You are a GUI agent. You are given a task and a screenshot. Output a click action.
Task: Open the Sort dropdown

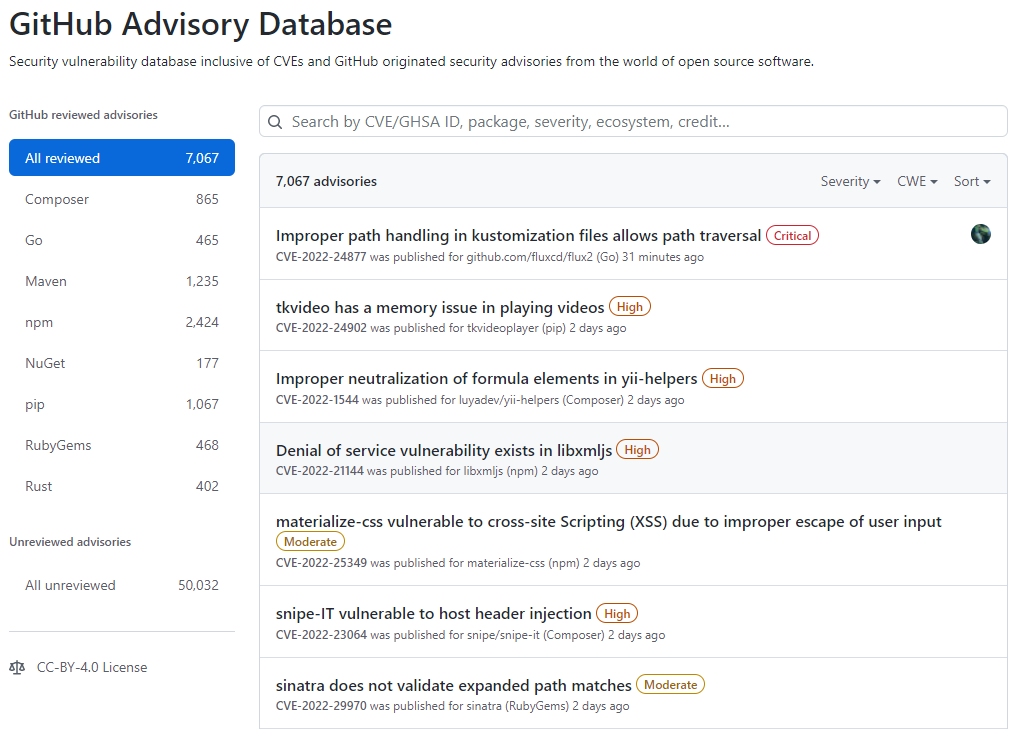point(972,182)
